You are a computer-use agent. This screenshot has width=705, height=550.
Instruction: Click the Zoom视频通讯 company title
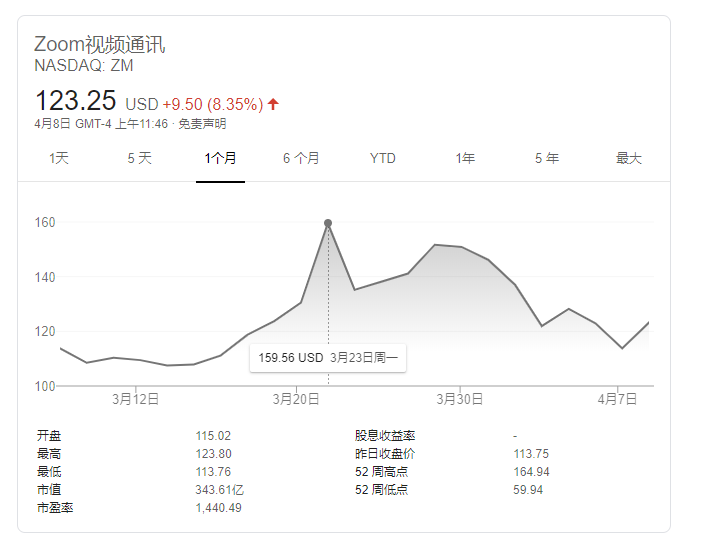click(100, 44)
